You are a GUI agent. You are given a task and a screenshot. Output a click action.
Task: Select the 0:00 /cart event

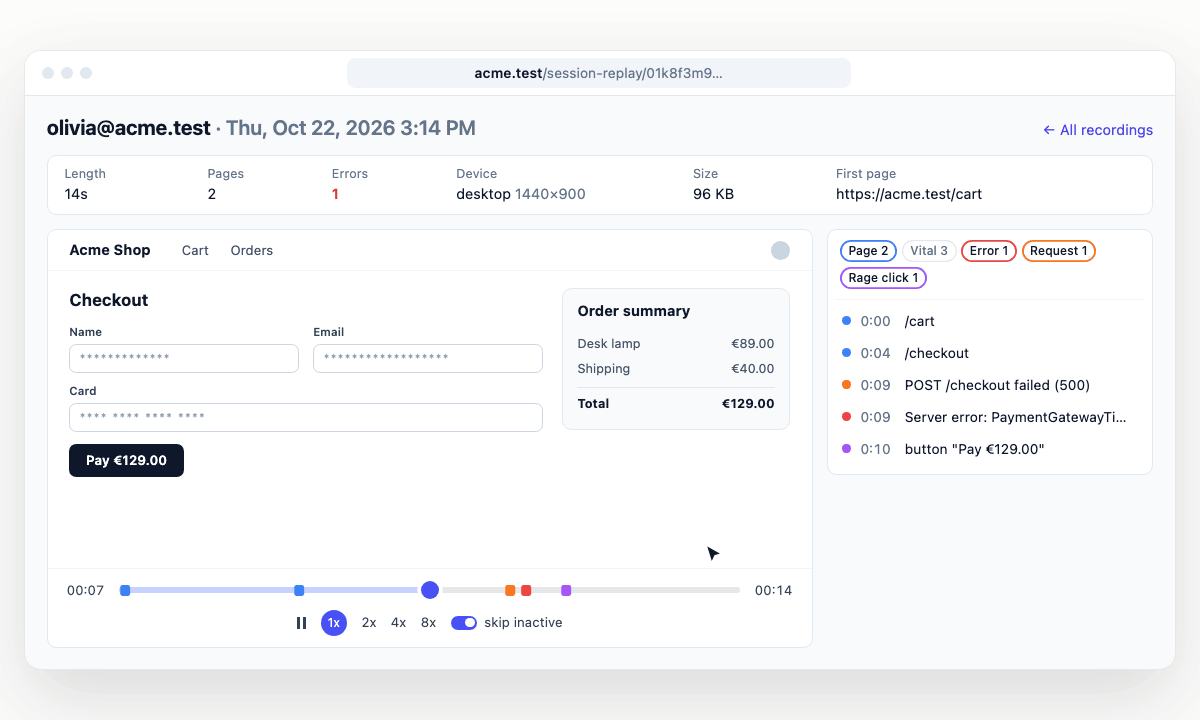990,321
